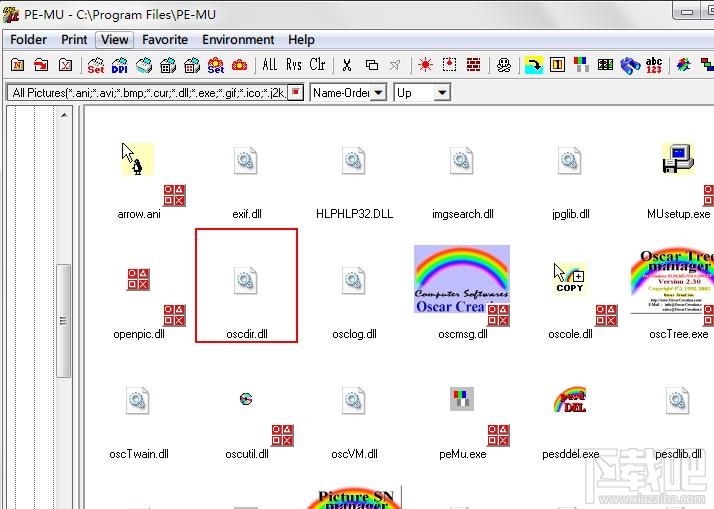The height and width of the screenshot is (509, 714).
Task: Click the copy toolbar icon
Action: coord(372,65)
